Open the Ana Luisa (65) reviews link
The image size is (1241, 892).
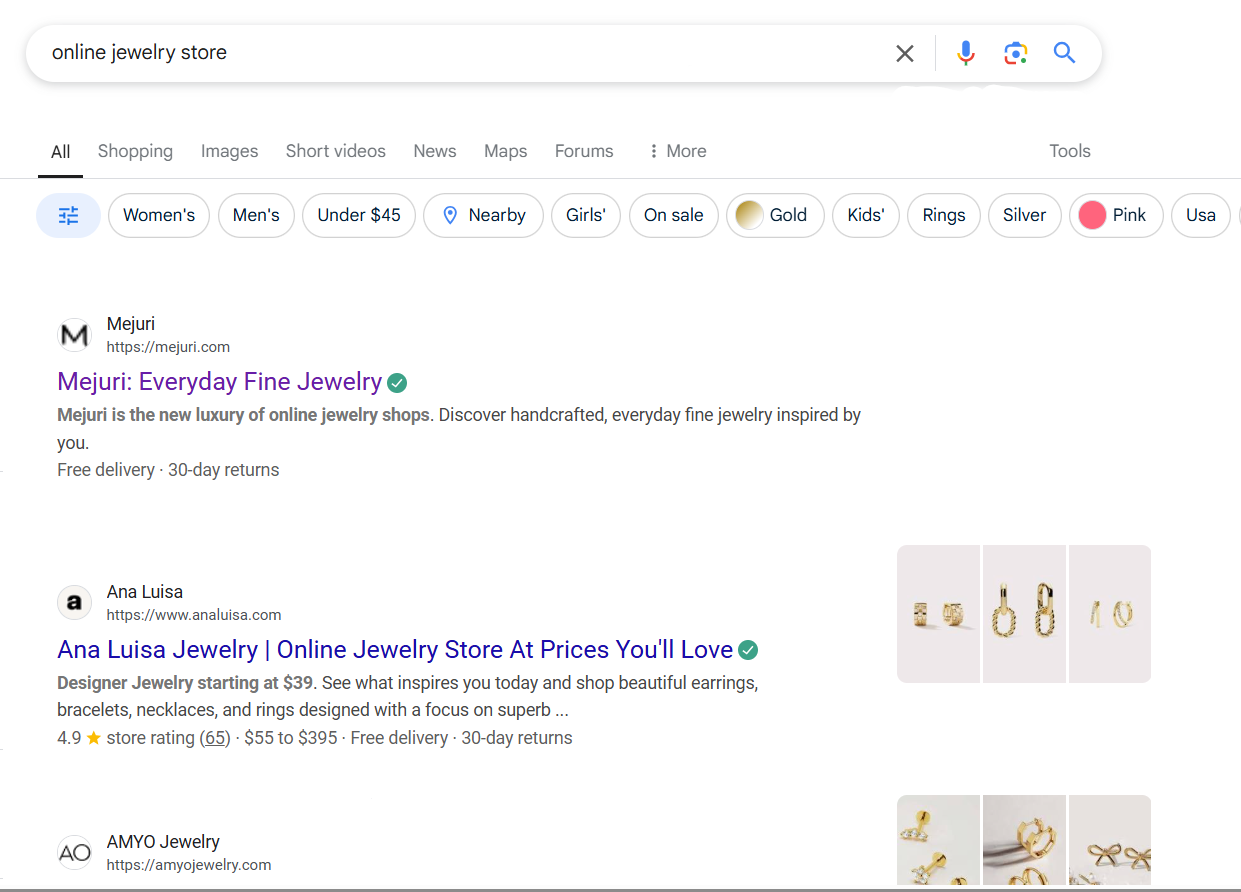tap(215, 738)
